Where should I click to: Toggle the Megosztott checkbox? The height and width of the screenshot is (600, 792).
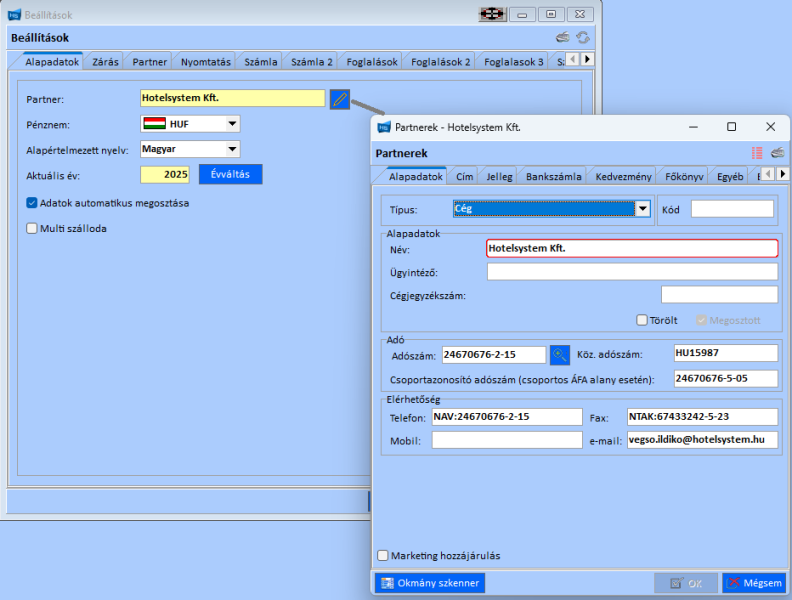(x=702, y=320)
